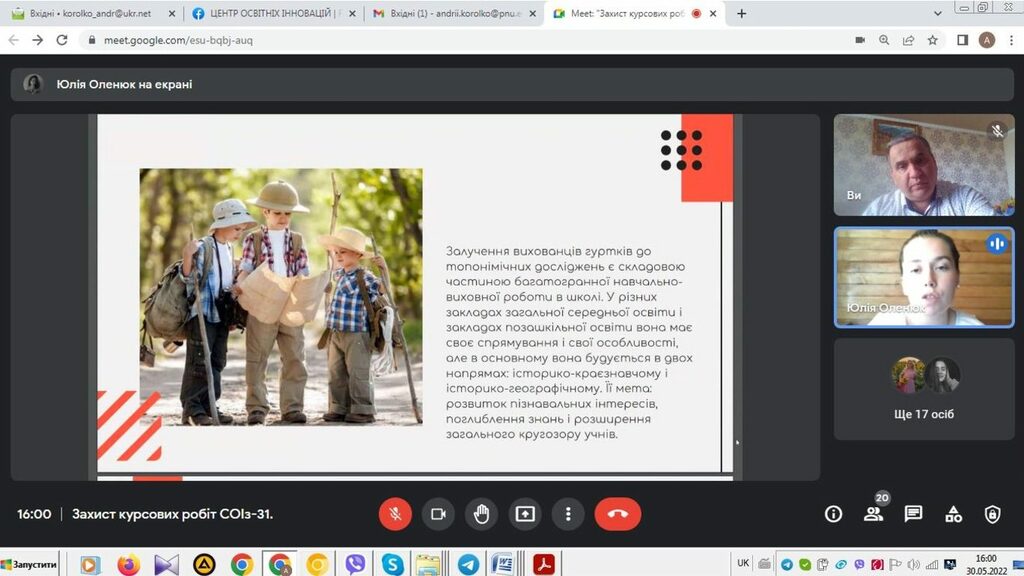Open the chat panel

[913, 514]
